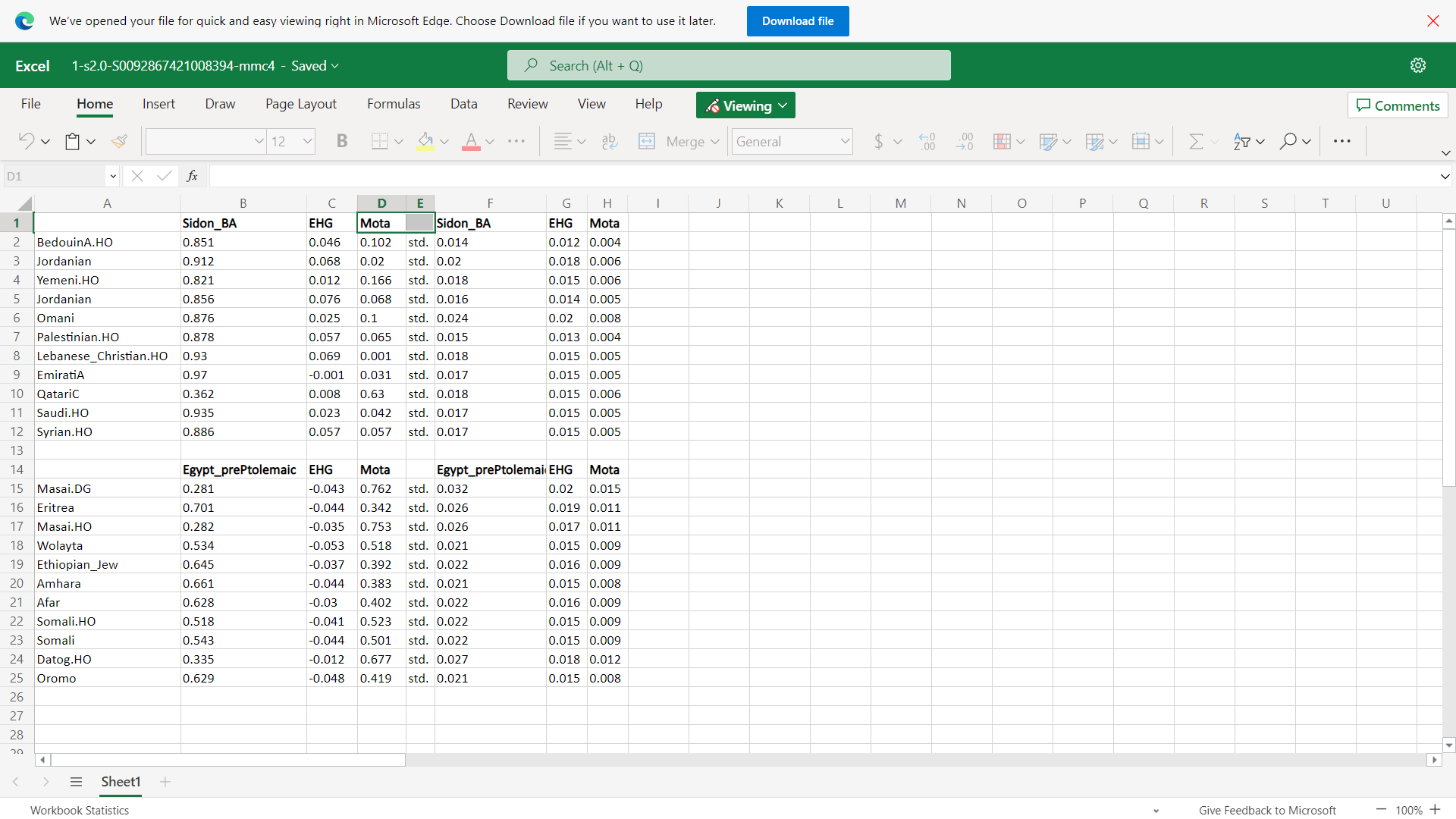Click the Borders icon
The image size is (1456, 819).
pos(380,141)
